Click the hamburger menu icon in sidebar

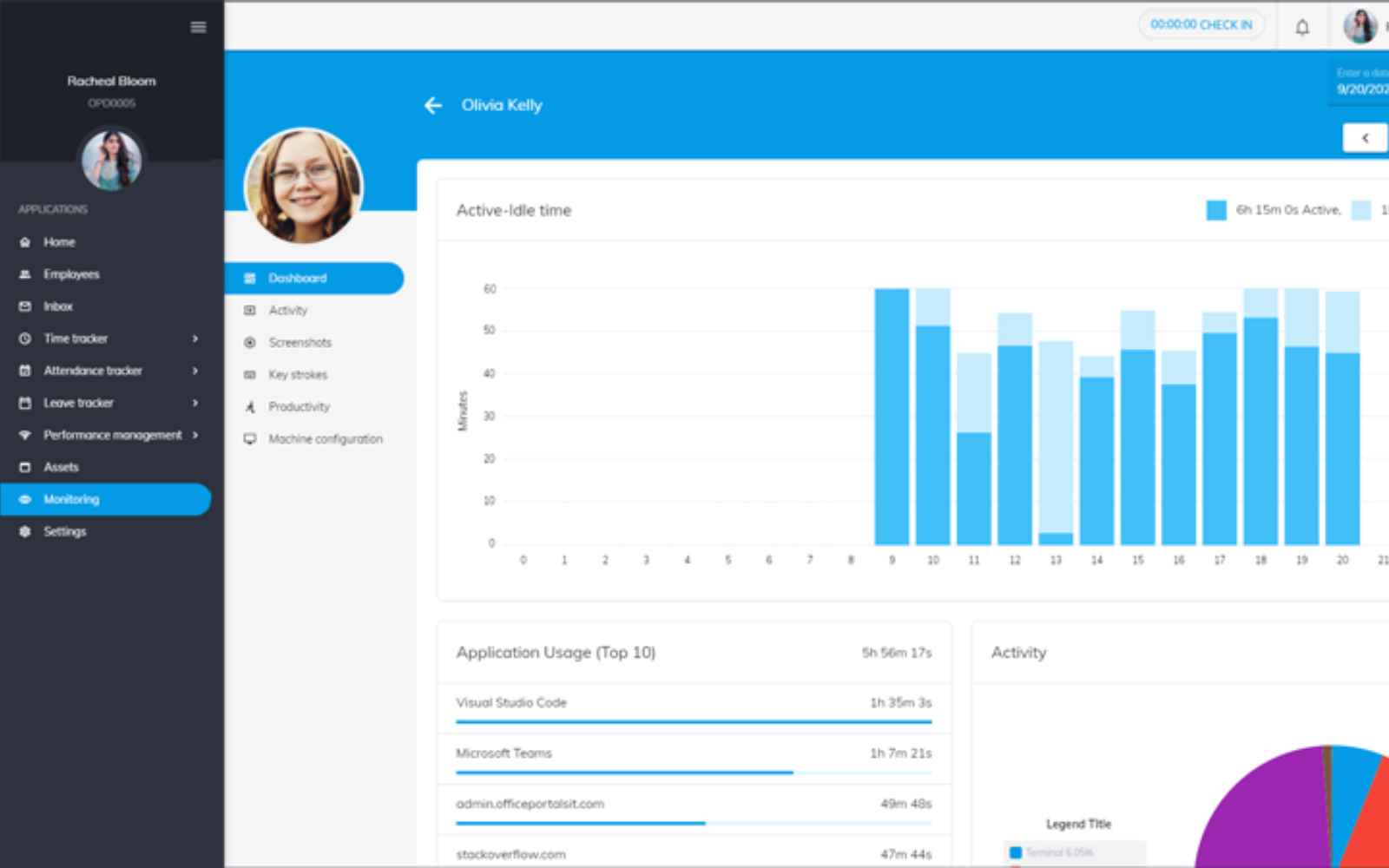198,27
